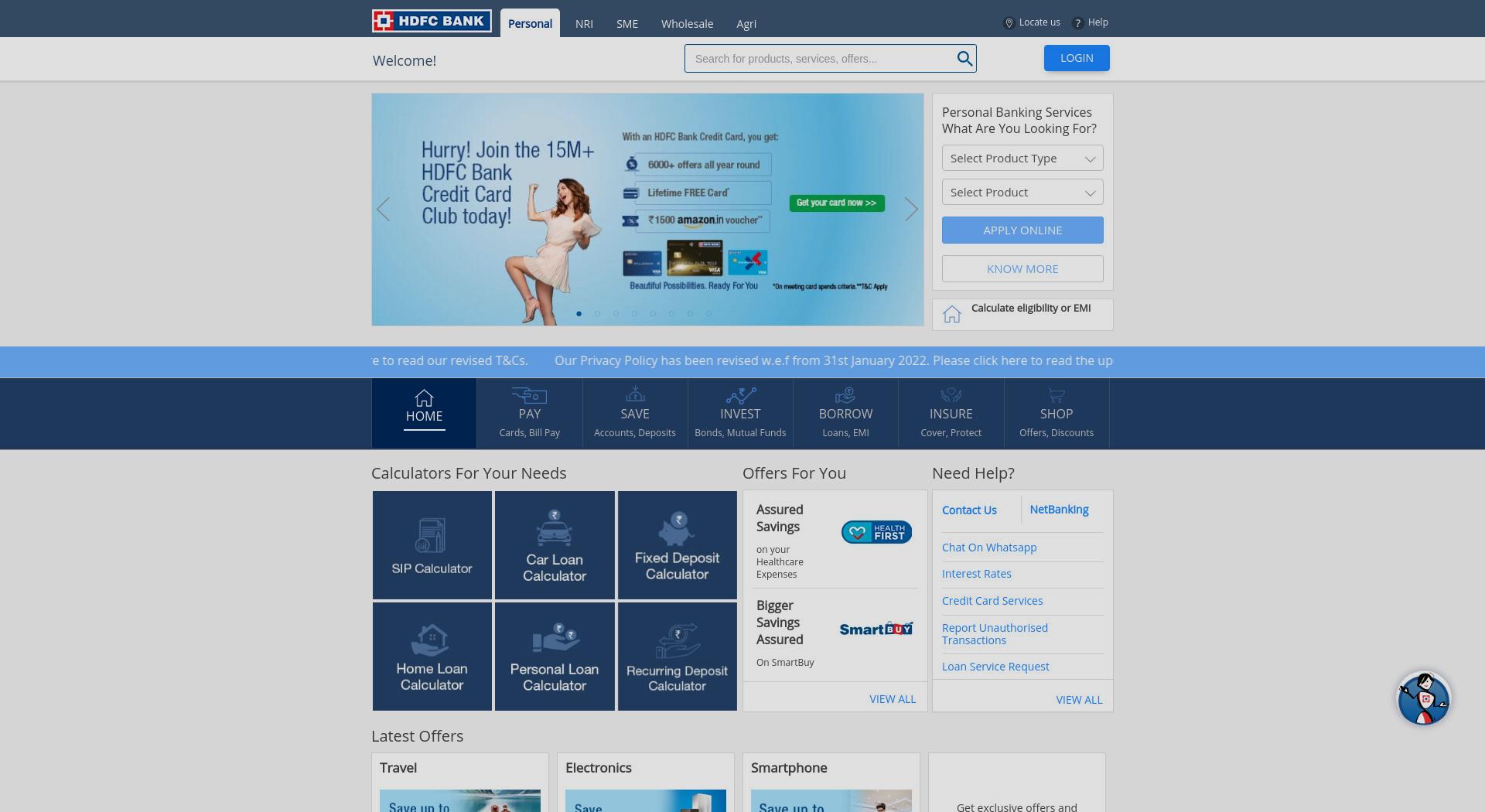Open Report Unauthorised Transactions link
The width and height of the screenshot is (1485, 812).
pyautogui.click(x=995, y=634)
